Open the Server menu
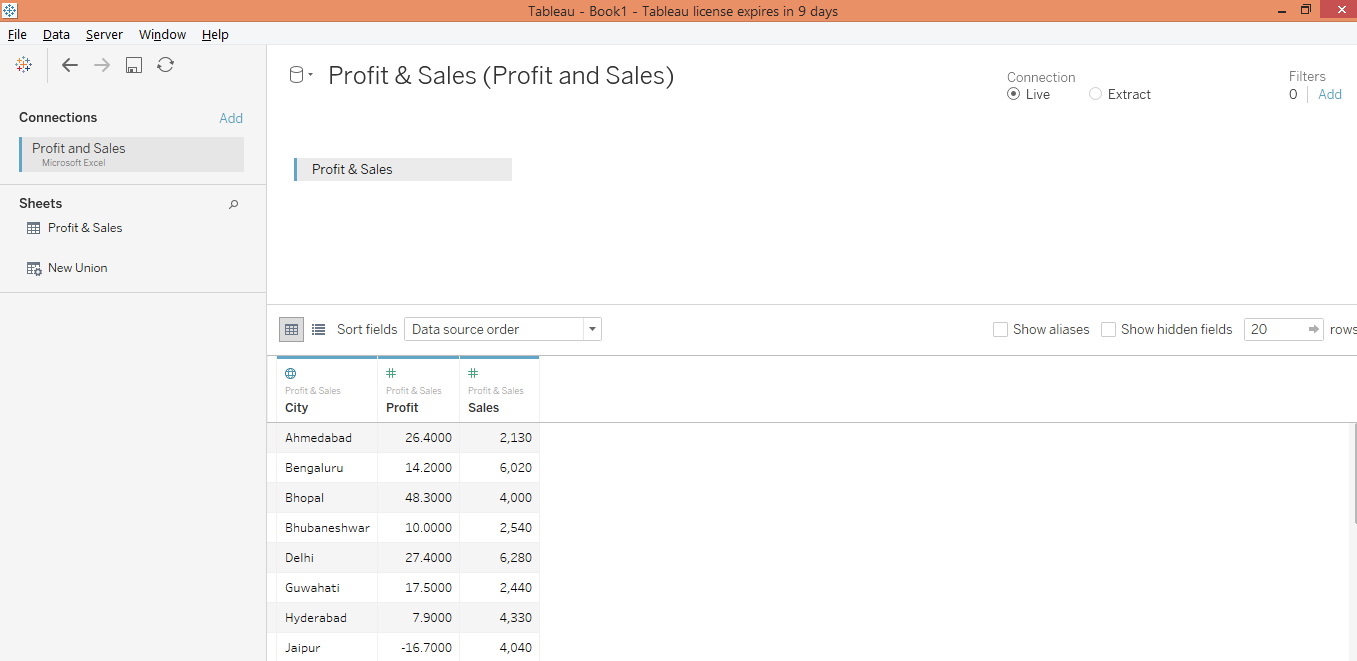The image size is (1357, 661). (104, 34)
